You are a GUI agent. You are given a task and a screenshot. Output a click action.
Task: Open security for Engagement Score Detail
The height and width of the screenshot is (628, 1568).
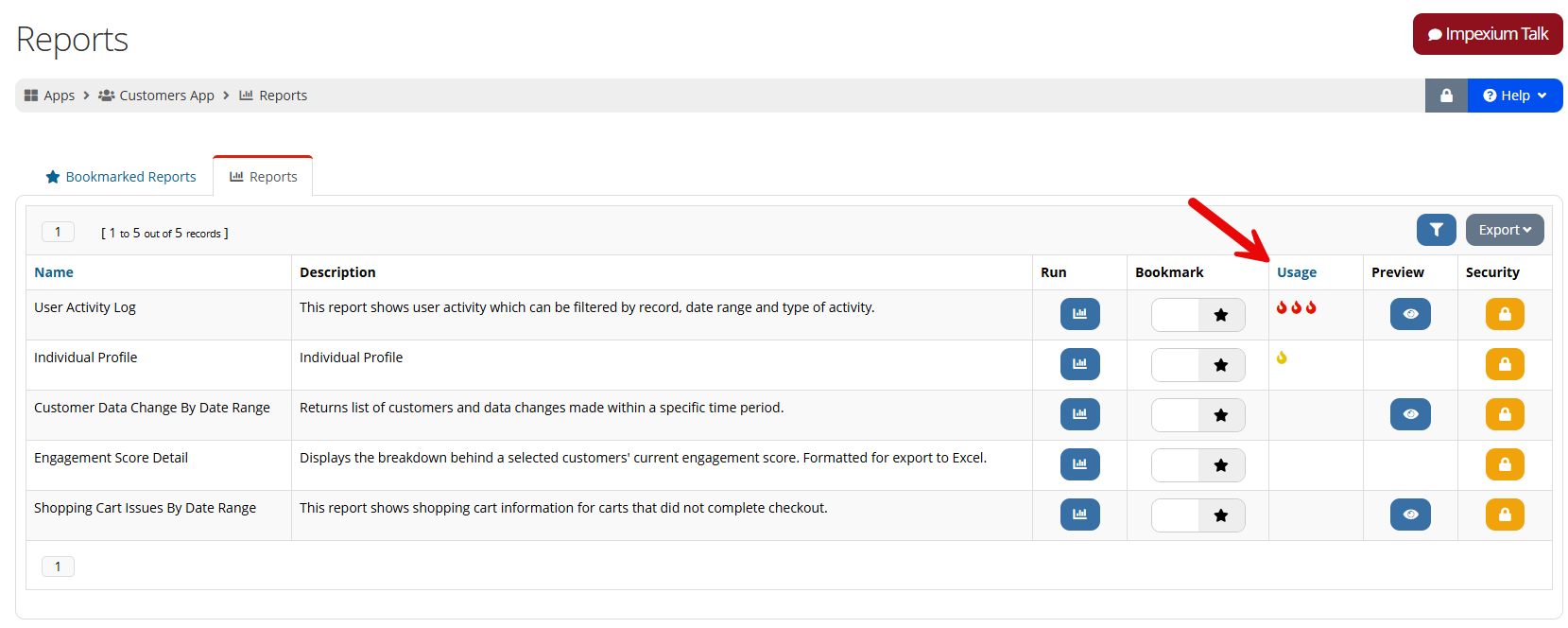coord(1505,464)
